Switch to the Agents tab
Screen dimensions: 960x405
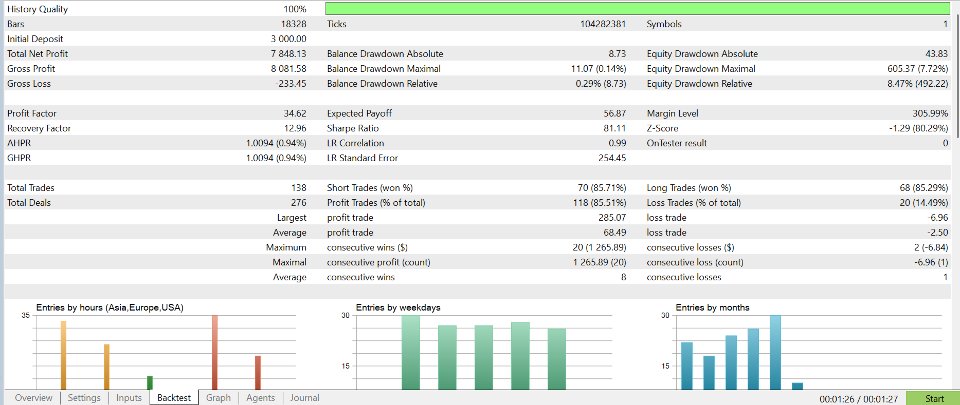click(260, 398)
